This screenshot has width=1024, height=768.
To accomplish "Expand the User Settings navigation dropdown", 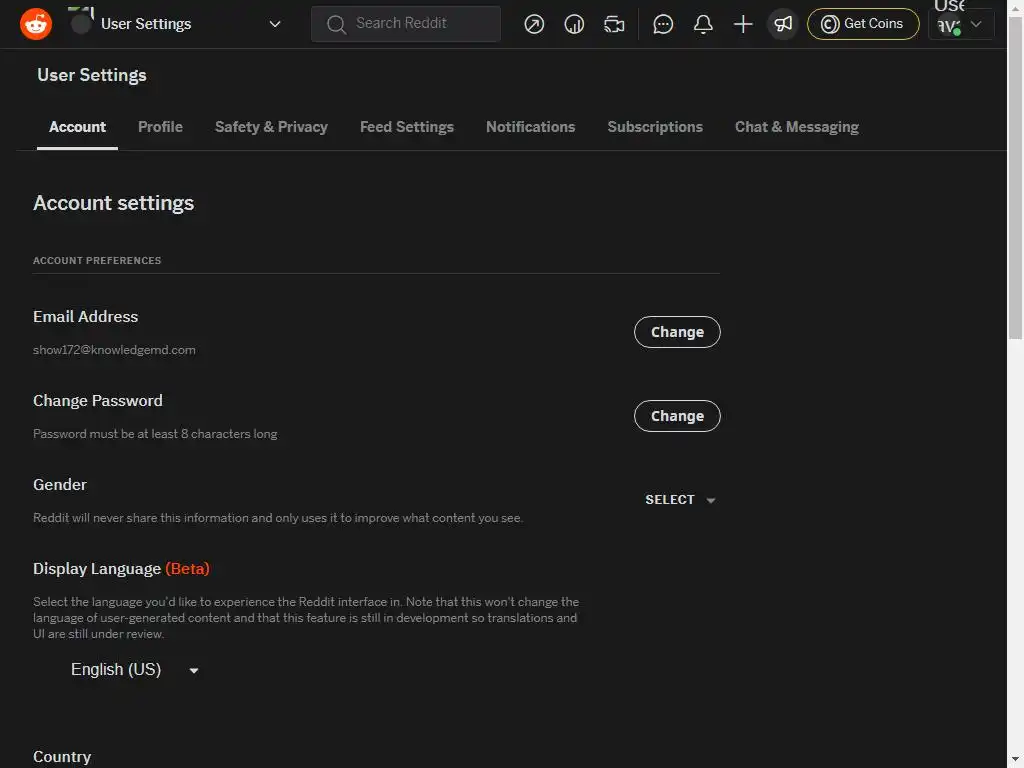I will pyautogui.click(x=275, y=24).
